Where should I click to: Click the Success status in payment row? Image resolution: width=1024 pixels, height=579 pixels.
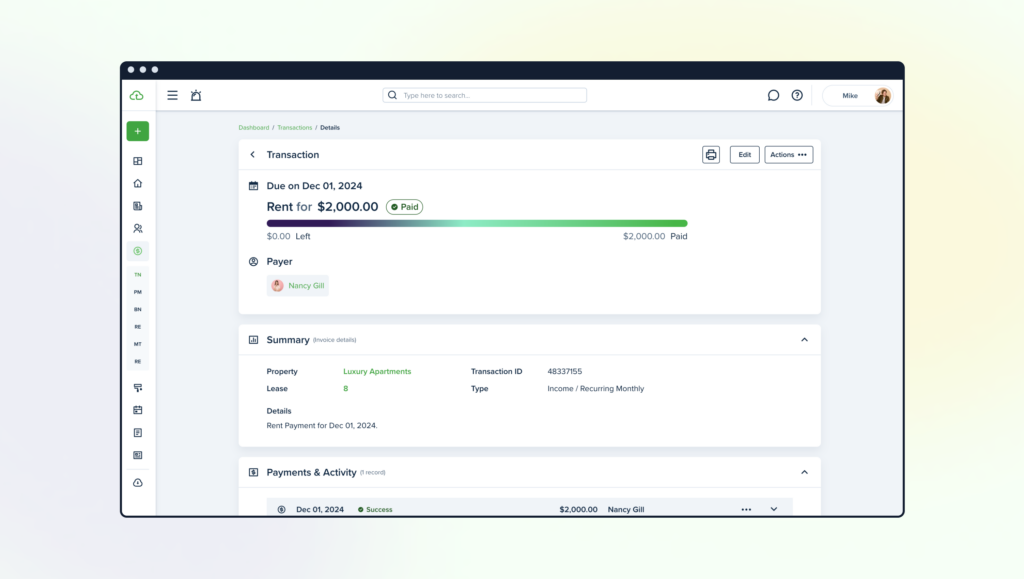click(x=375, y=510)
